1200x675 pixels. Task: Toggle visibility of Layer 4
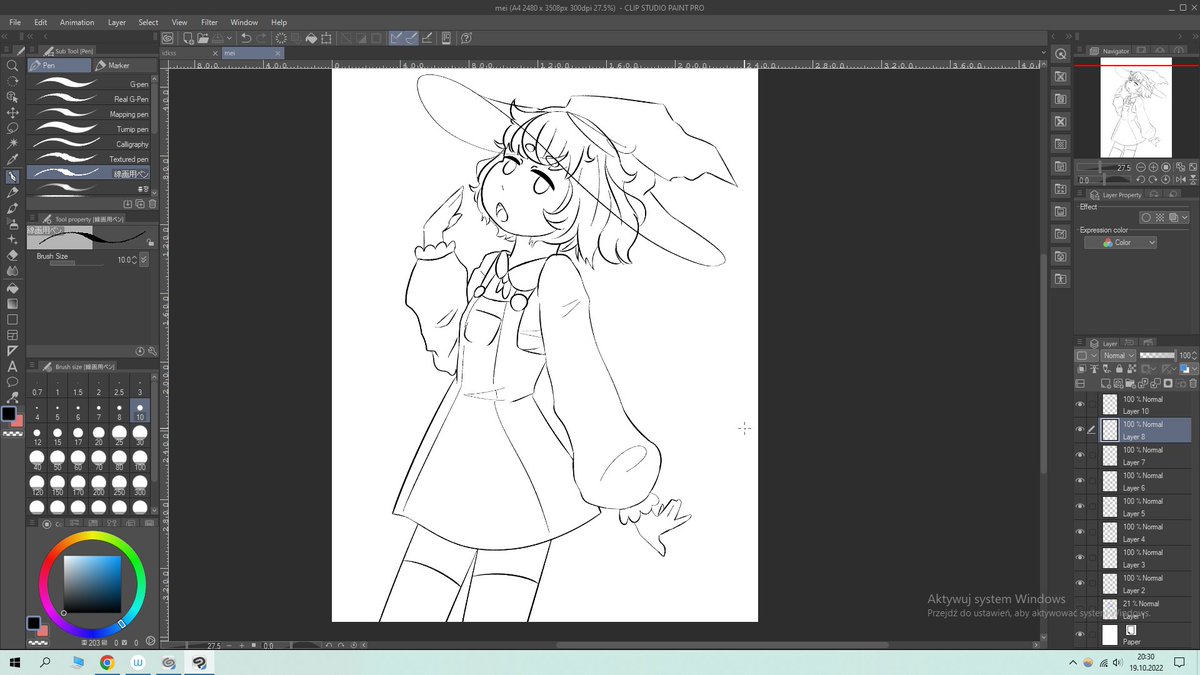coord(1080,532)
